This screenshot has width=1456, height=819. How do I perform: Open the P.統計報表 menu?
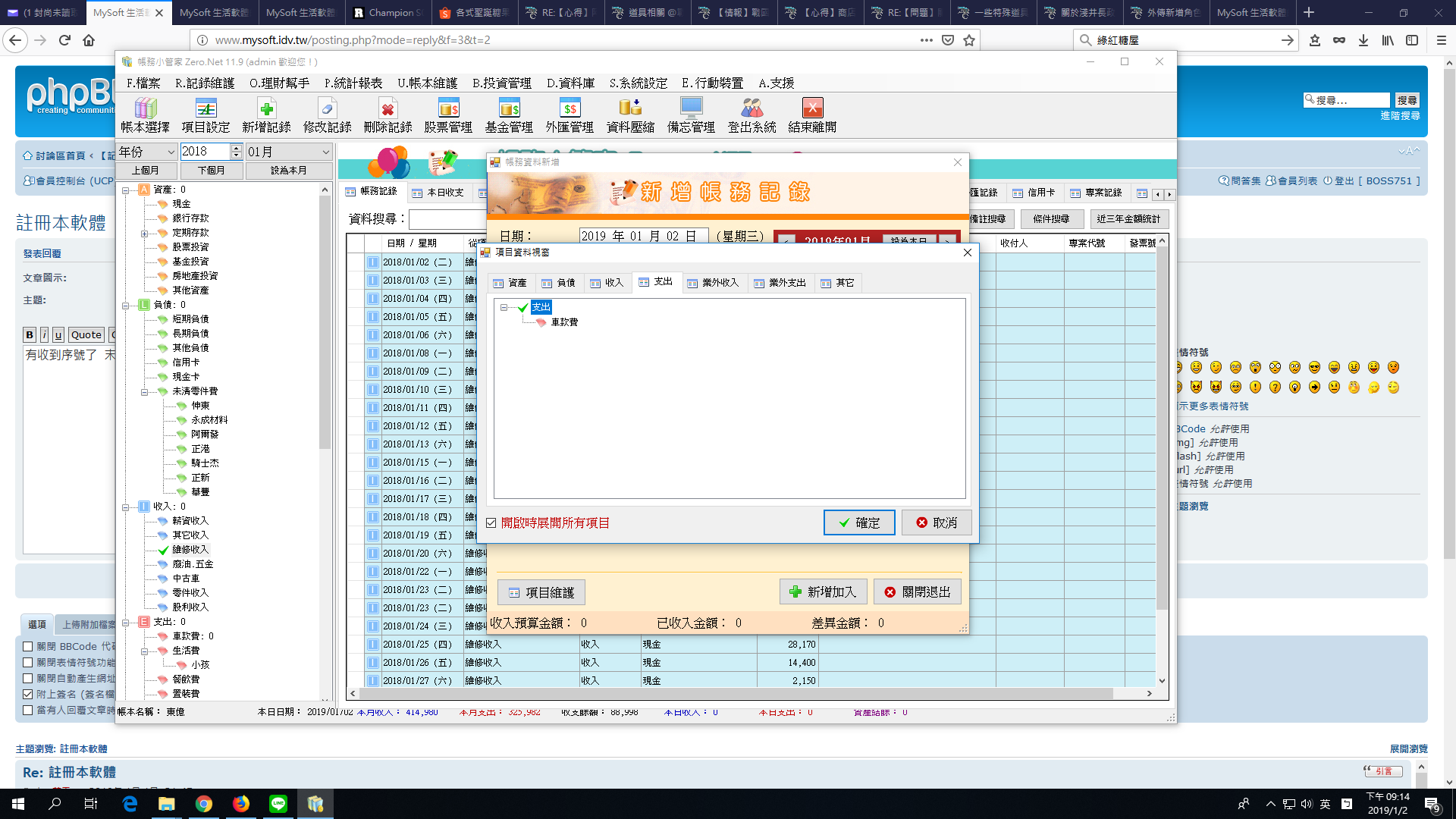point(353,83)
